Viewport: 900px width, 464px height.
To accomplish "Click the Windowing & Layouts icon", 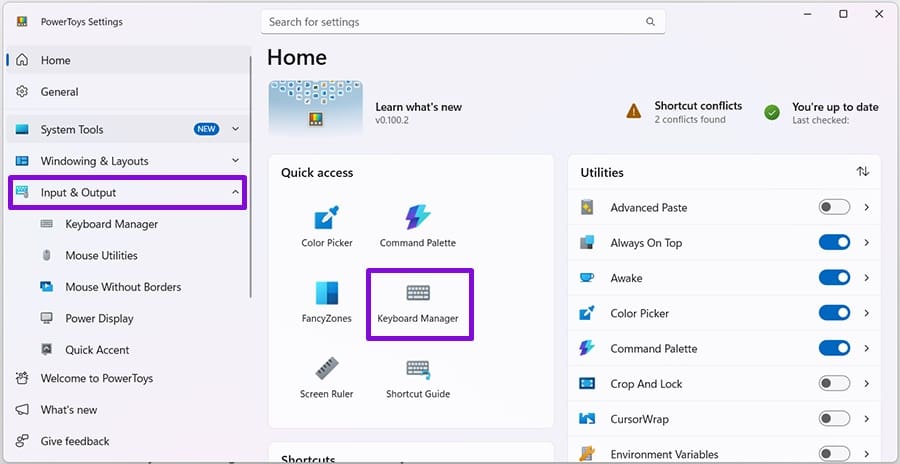I will pos(22,161).
